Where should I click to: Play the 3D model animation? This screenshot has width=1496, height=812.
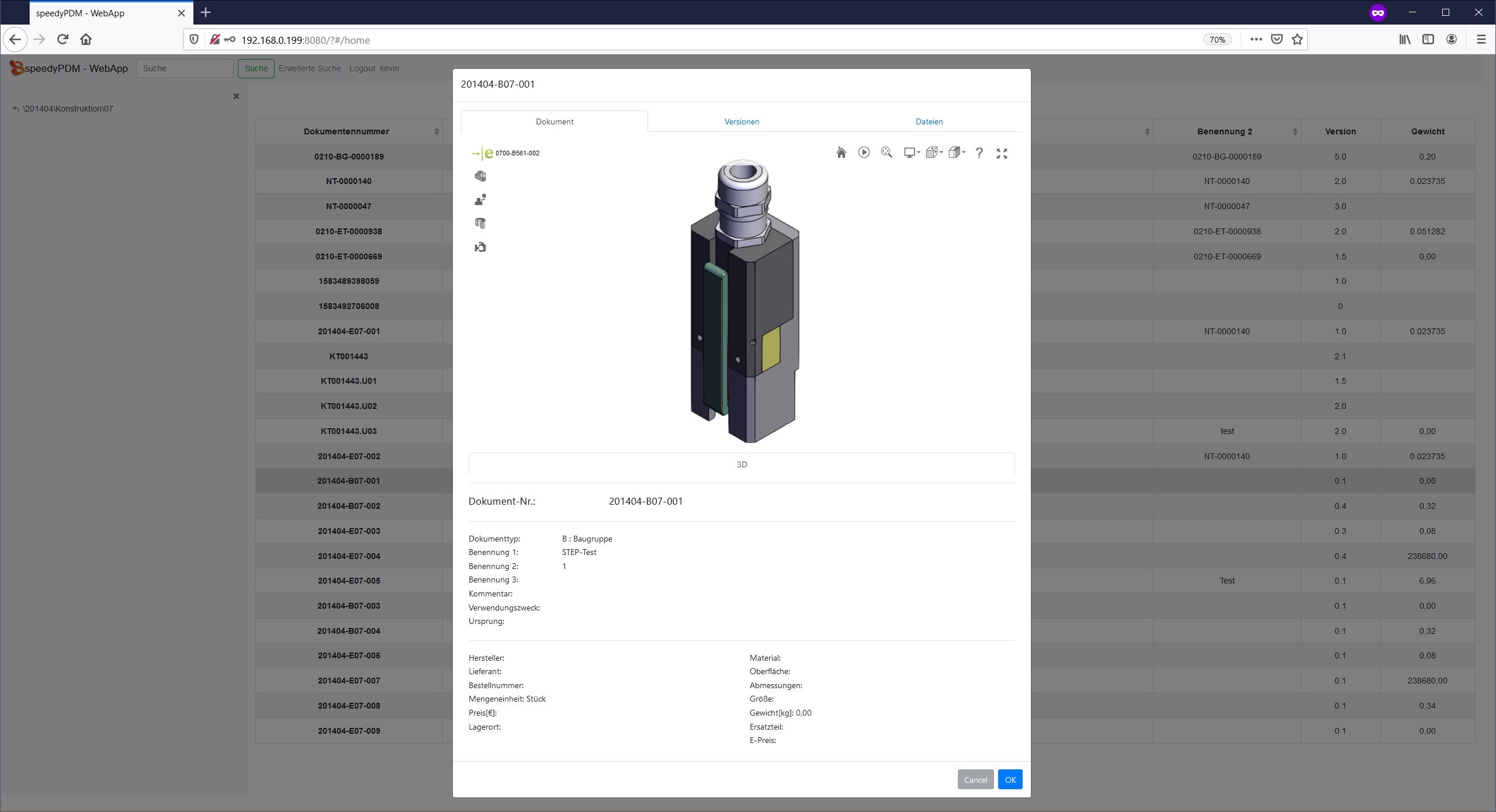click(864, 152)
